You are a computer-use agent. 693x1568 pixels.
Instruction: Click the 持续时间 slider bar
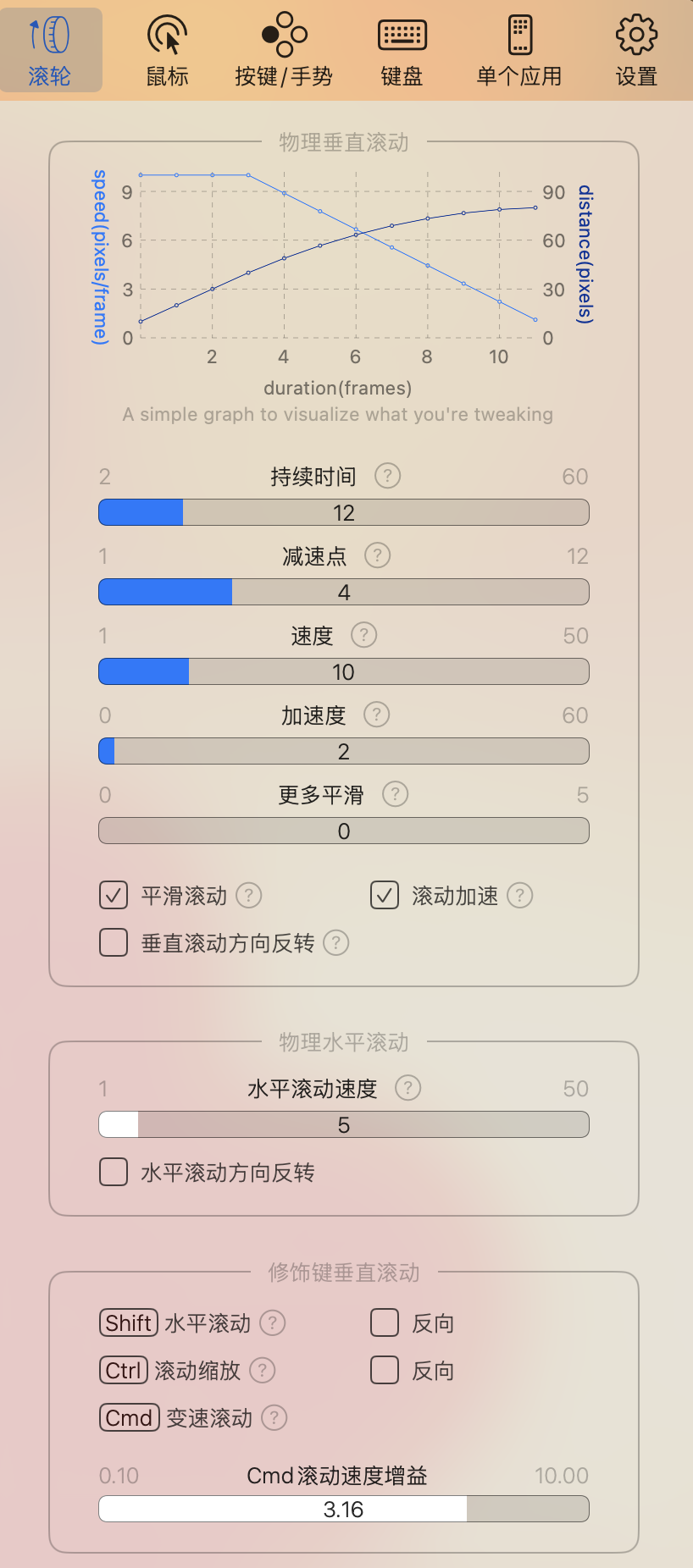[x=344, y=512]
